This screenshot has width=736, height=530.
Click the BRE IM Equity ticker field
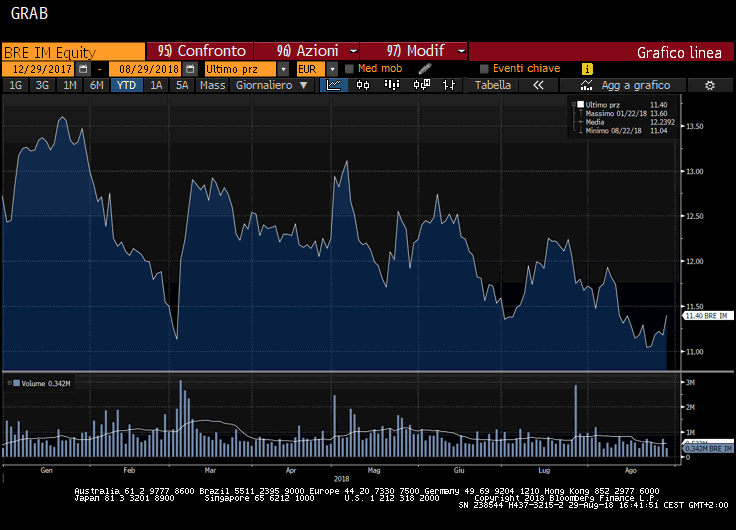[x=73, y=52]
